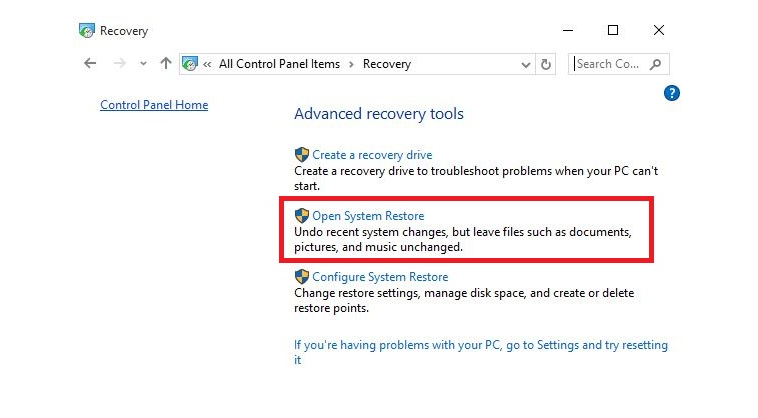Click the Advanced recovery tools heading
Viewport: 758px width, 418px height.
(x=379, y=114)
